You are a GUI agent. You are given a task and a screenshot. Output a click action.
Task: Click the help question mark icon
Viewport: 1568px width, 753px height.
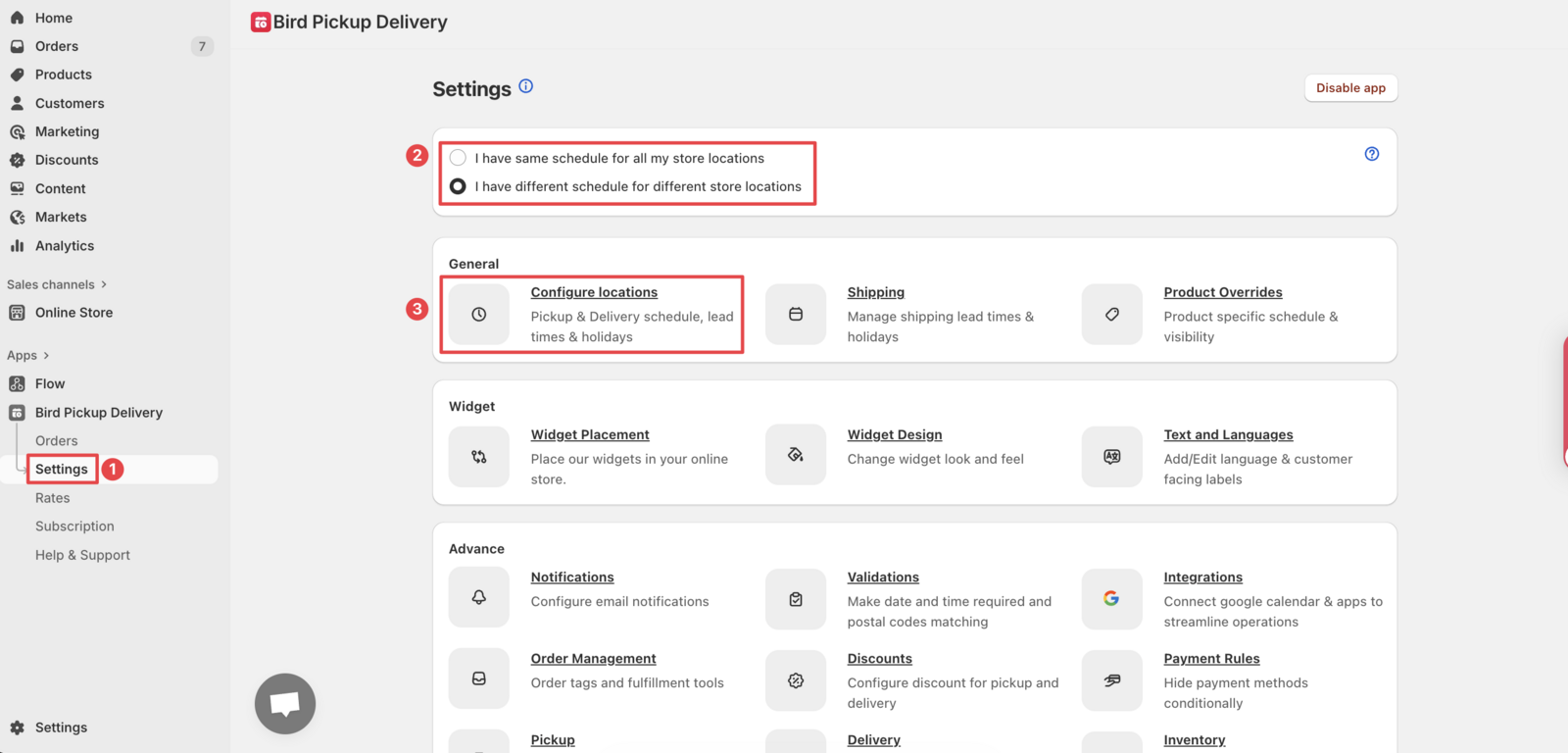[1372, 154]
